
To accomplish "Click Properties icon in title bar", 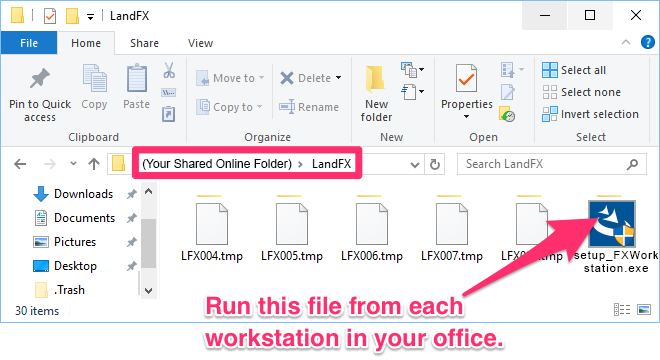I will pyautogui.click(x=50, y=16).
